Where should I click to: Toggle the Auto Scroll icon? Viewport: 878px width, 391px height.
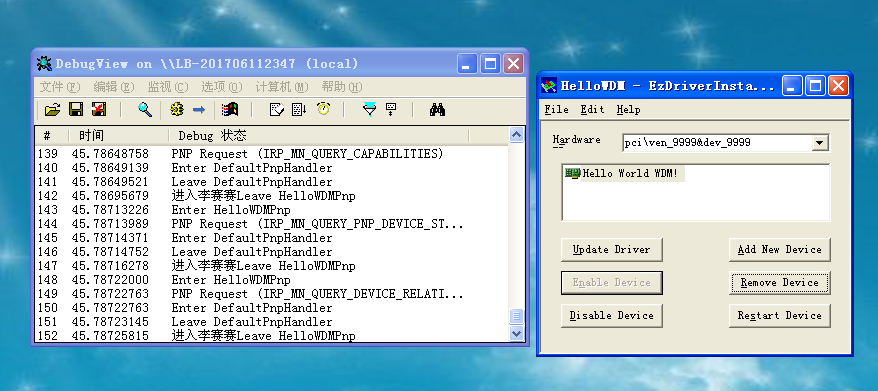click(300, 109)
